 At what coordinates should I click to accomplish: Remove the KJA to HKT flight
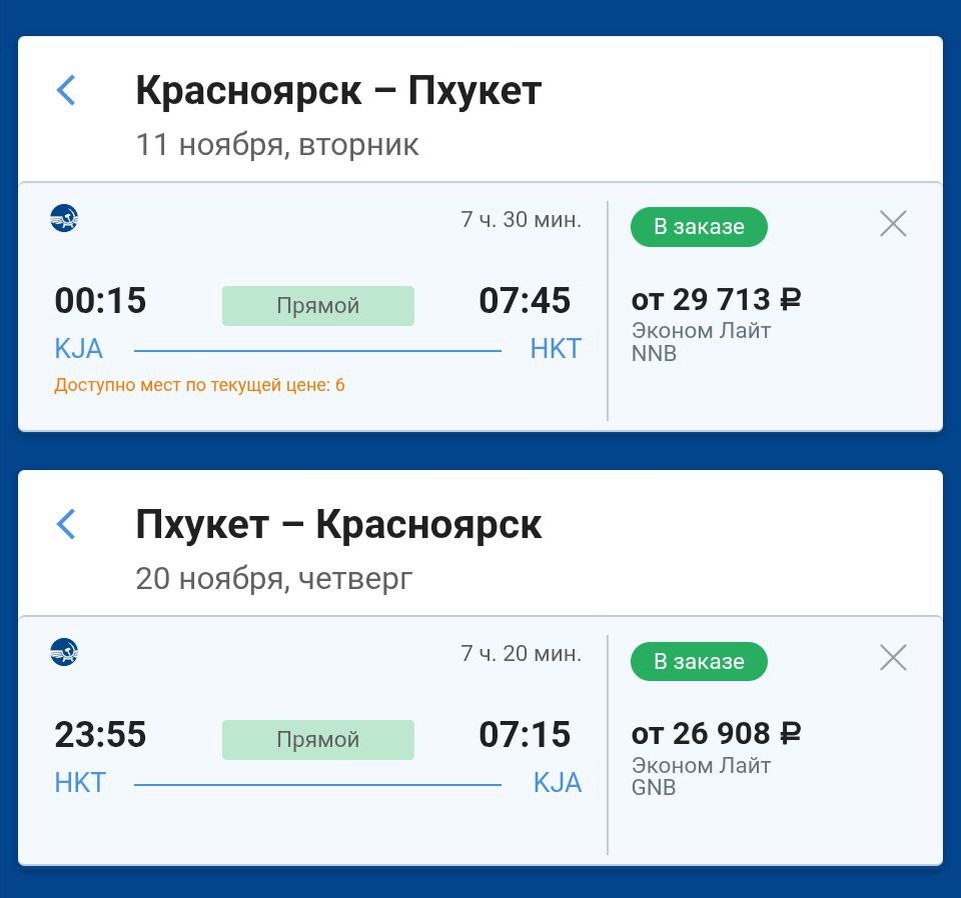tap(893, 224)
